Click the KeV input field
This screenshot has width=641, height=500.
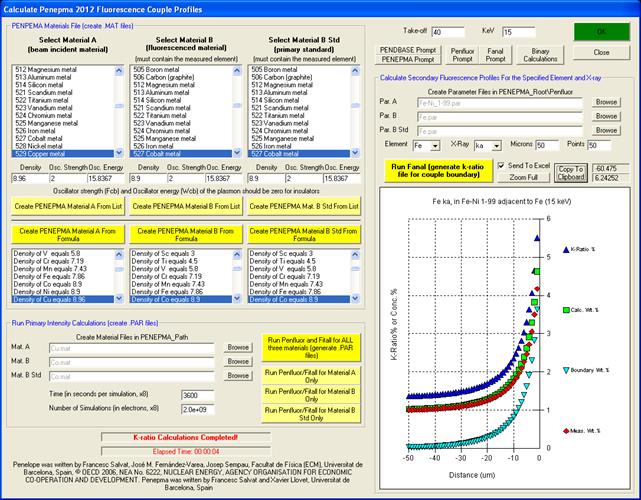pyautogui.click(x=519, y=32)
